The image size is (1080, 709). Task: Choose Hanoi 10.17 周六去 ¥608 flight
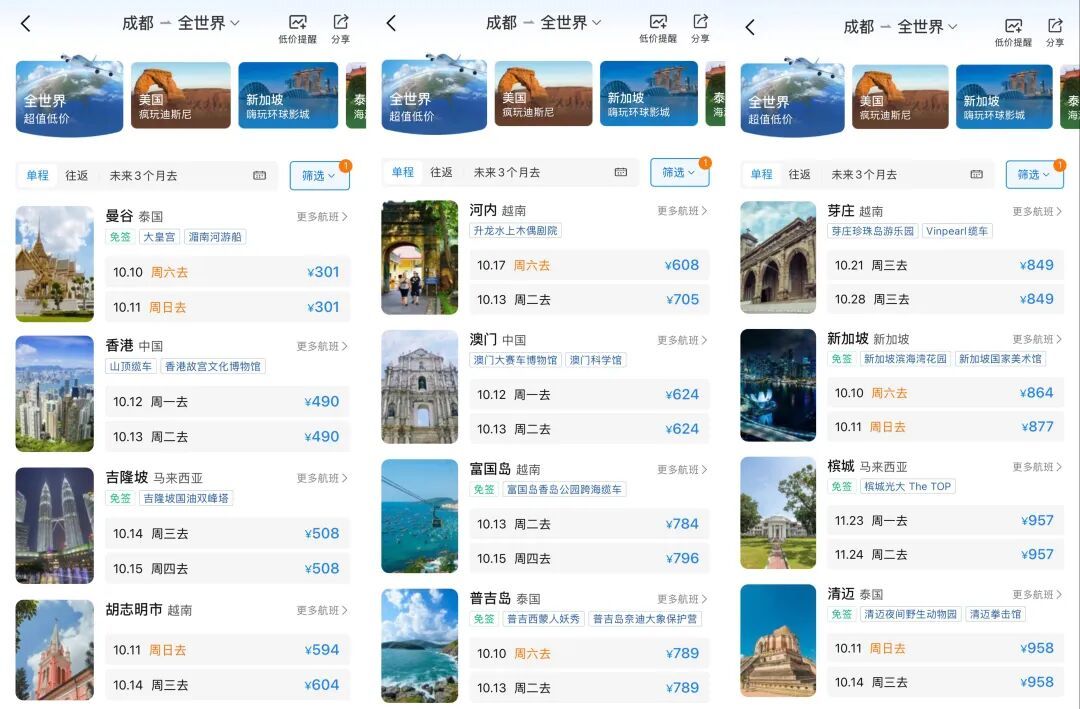tap(589, 265)
